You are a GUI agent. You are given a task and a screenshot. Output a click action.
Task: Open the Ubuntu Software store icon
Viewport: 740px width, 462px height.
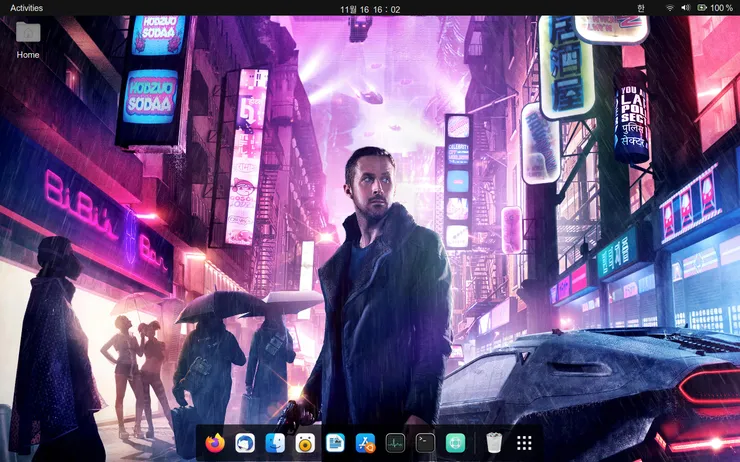coord(365,443)
